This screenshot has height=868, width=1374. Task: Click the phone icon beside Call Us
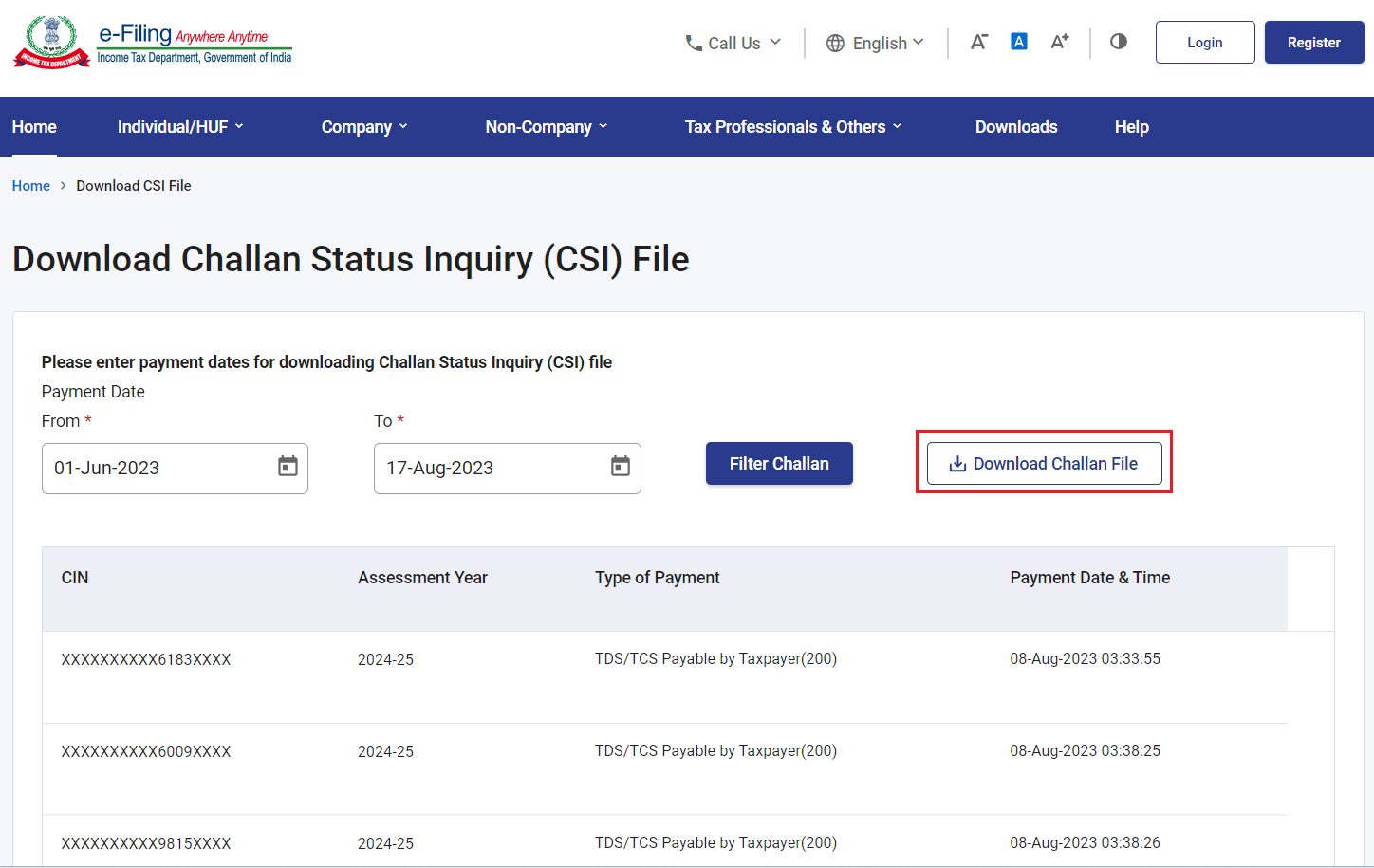click(694, 44)
